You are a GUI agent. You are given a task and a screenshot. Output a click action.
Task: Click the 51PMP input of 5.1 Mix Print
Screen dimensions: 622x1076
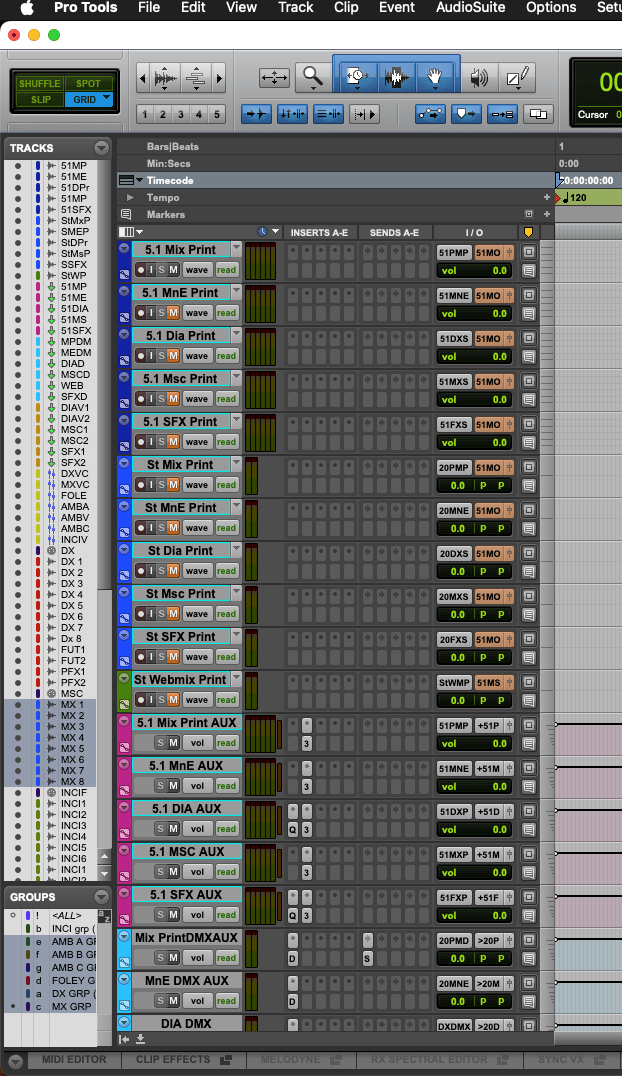pos(454,253)
